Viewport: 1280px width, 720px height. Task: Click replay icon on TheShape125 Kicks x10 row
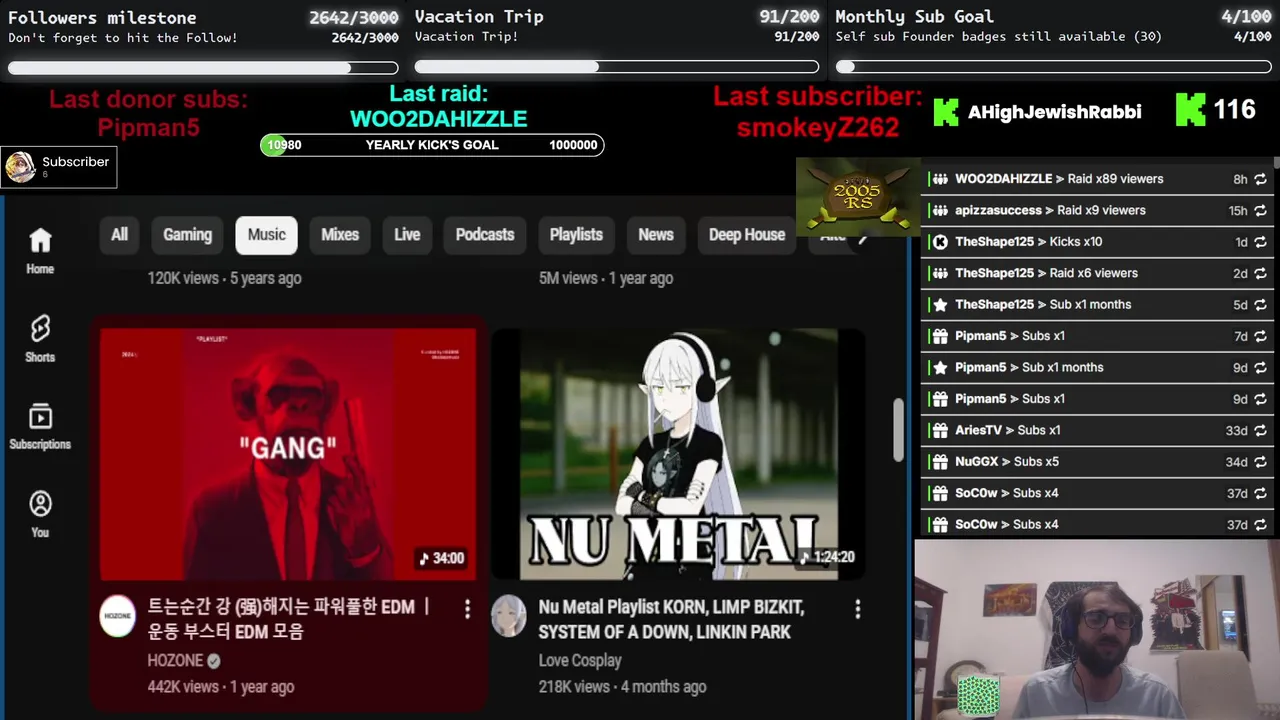click(1260, 242)
